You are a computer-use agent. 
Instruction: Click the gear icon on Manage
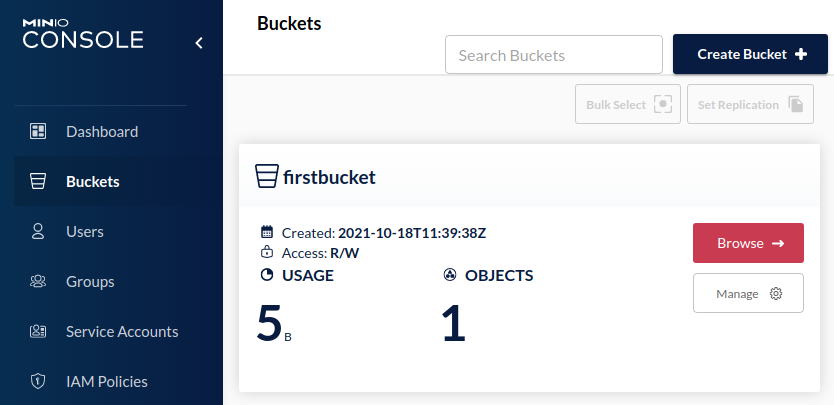(776, 294)
